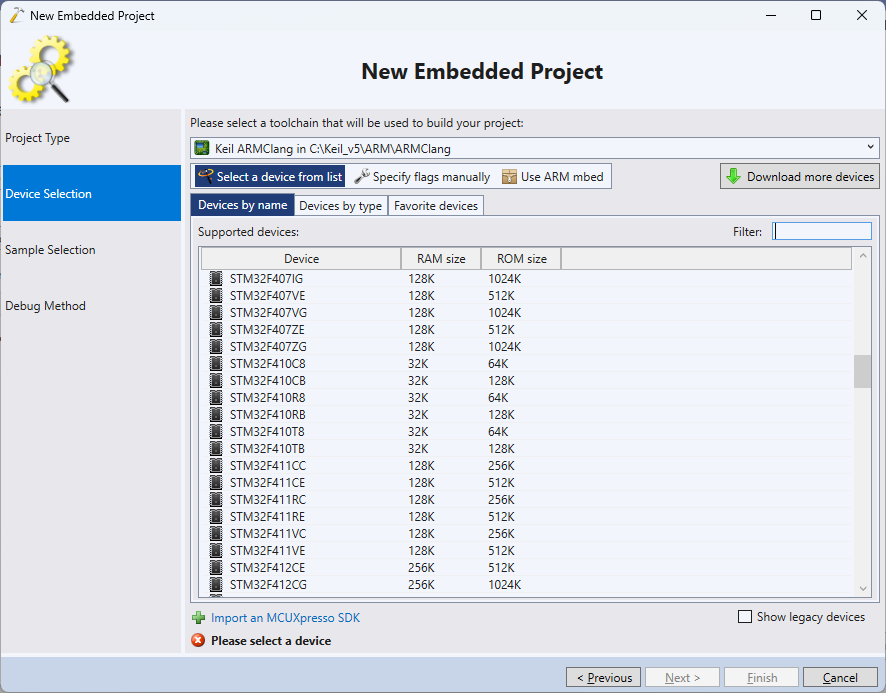Select the STM32F407VG device name
Image resolution: width=886 pixels, height=693 pixels.
268,313
